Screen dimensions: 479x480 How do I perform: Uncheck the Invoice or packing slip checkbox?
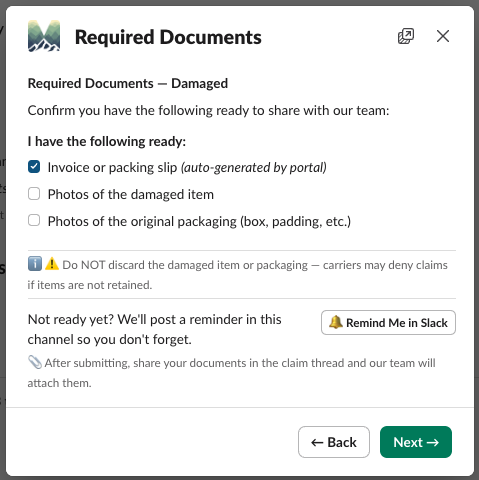(34, 167)
